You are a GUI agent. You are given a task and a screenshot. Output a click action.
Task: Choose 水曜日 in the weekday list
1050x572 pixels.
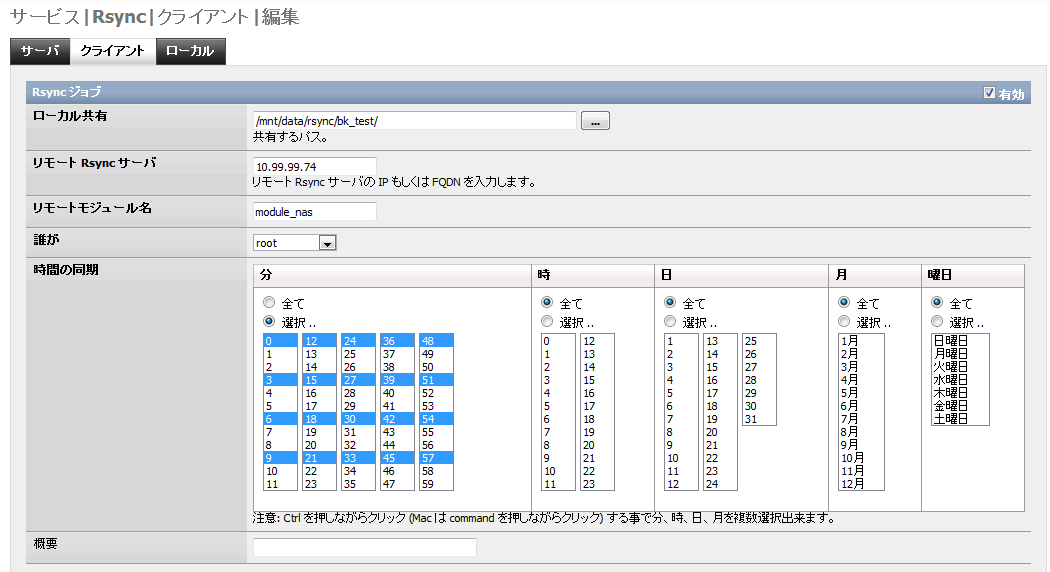(x=959, y=380)
